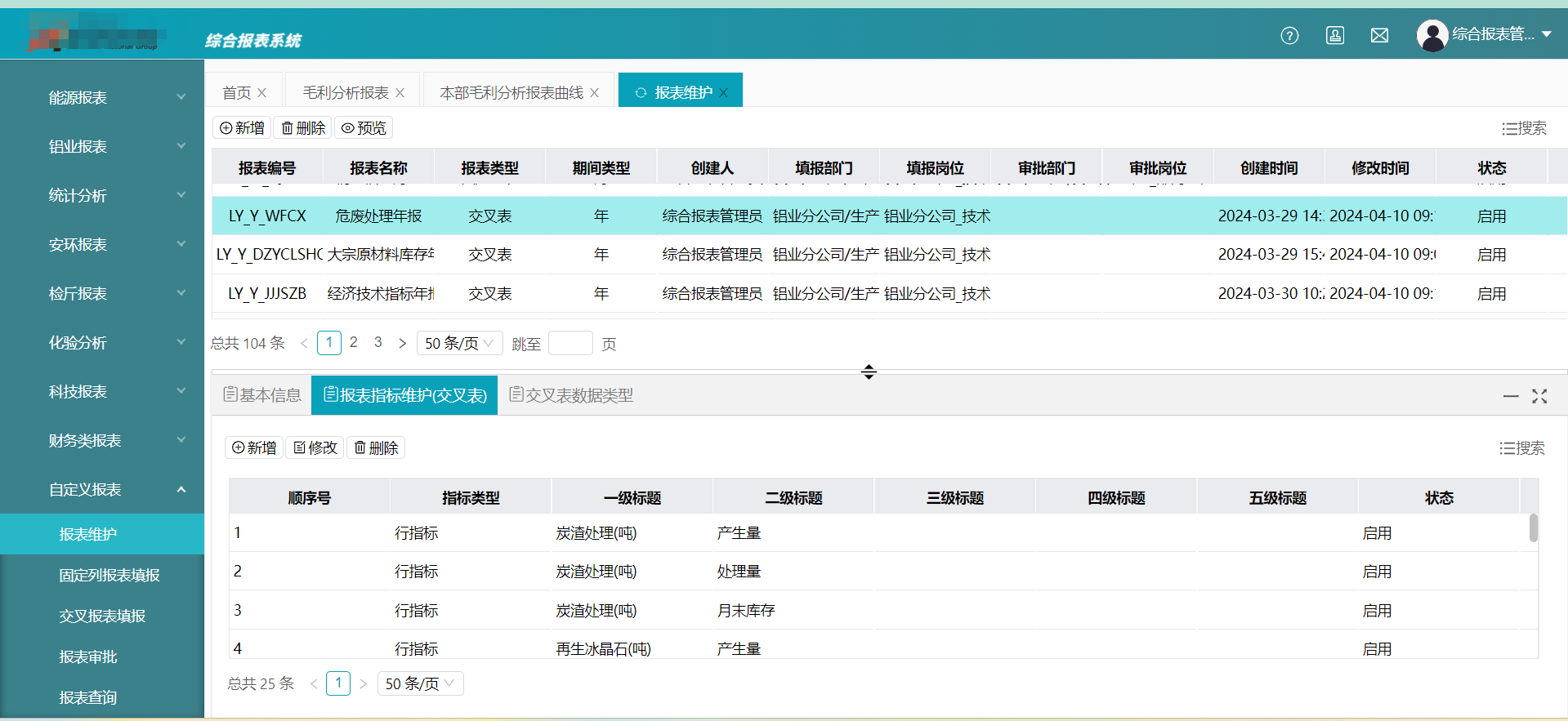This screenshot has height=721, width=1568.
Task: Expand the 化验分析 menu
Action: point(102,343)
